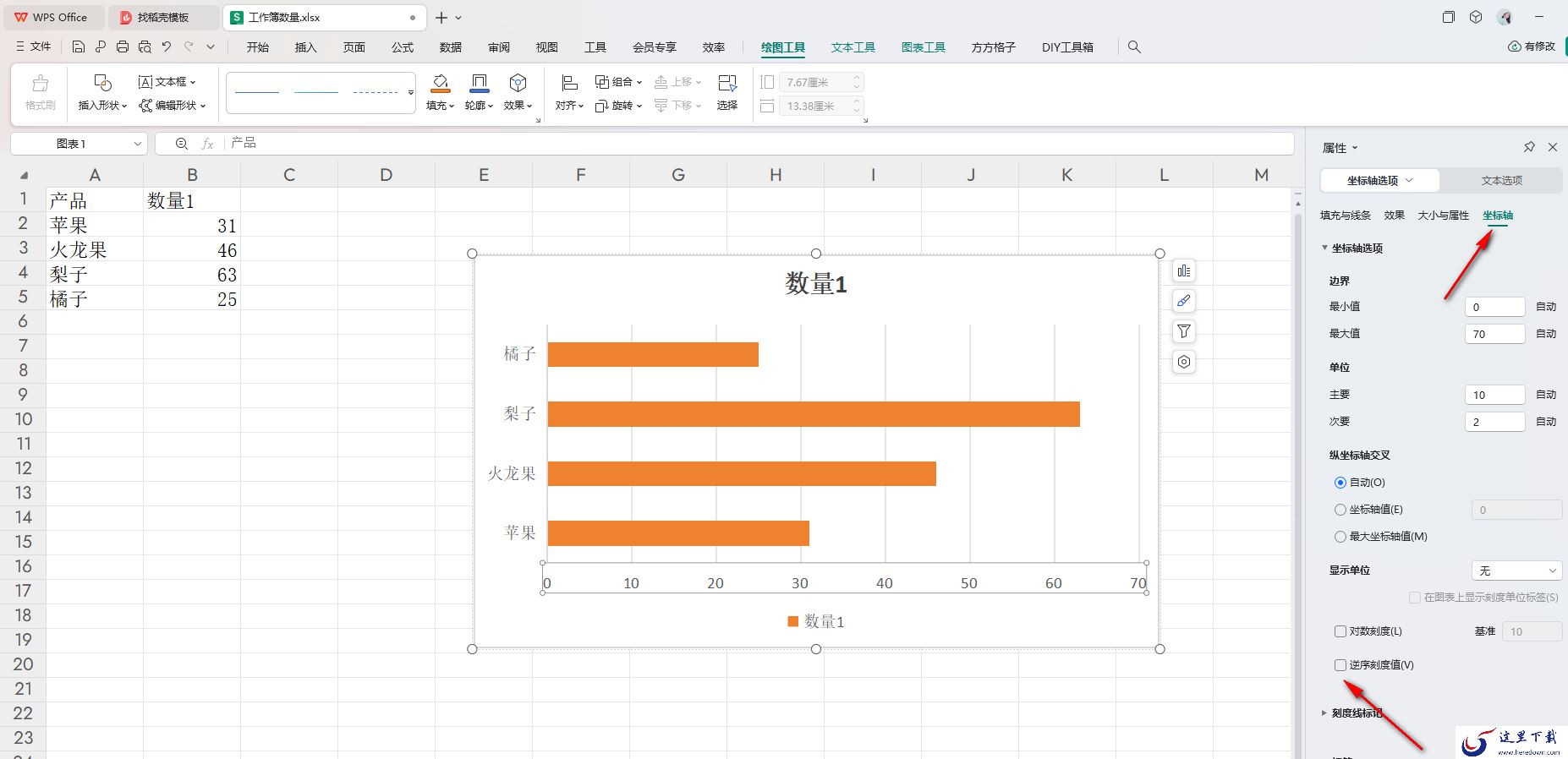The height and width of the screenshot is (759, 1568).
Task: Click Auto button beside maximum value
Action: coord(1546,334)
